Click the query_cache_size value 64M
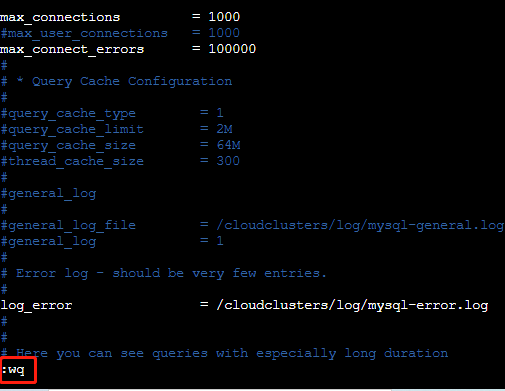This screenshot has height=391, width=505. (x=228, y=145)
